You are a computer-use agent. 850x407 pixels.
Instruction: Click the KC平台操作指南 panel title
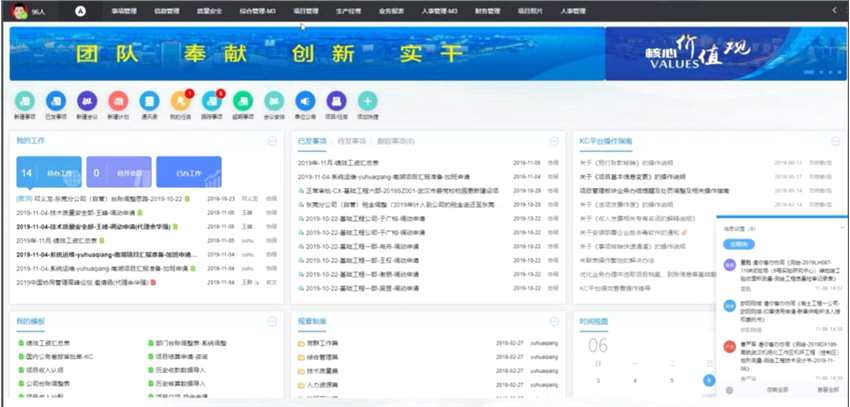tap(606, 141)
